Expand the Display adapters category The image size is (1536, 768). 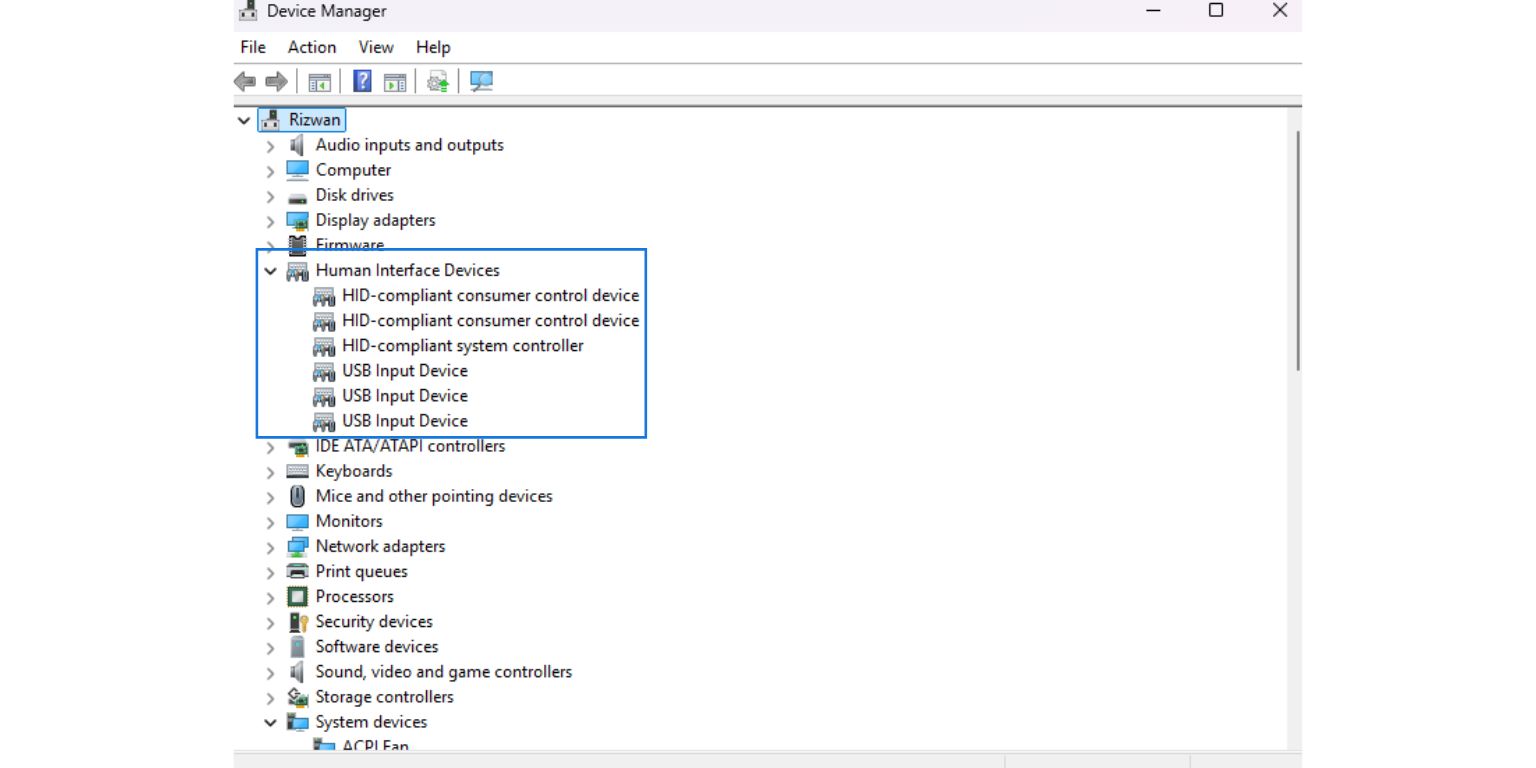[x=270, y=221]
